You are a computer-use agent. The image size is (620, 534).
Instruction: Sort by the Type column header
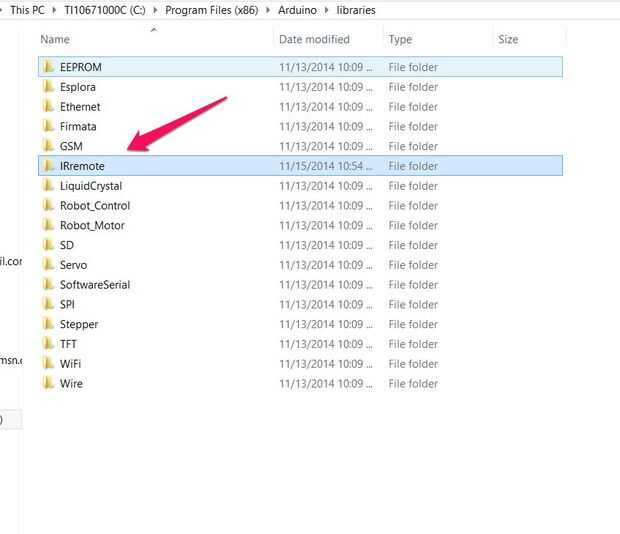400,40
